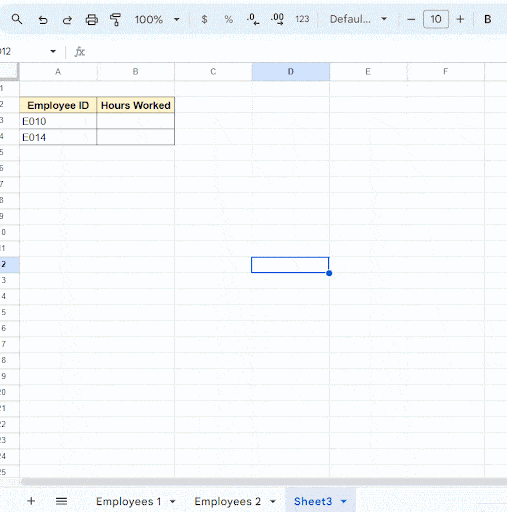This screenshot has width=507, height=512.
Task: Click the fill handle of selected cell
Action: 329,273
